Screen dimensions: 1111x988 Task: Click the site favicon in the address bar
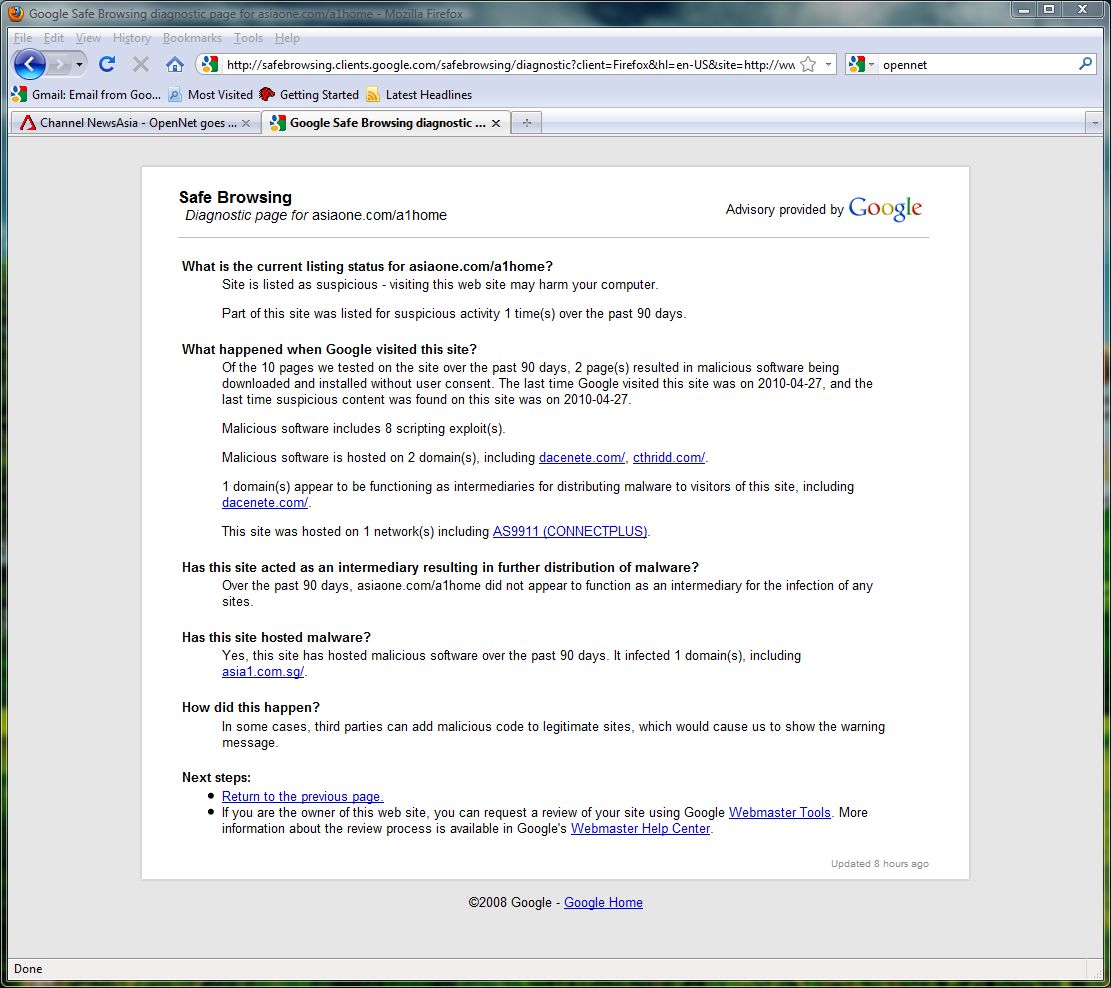[x=209, y=64]
